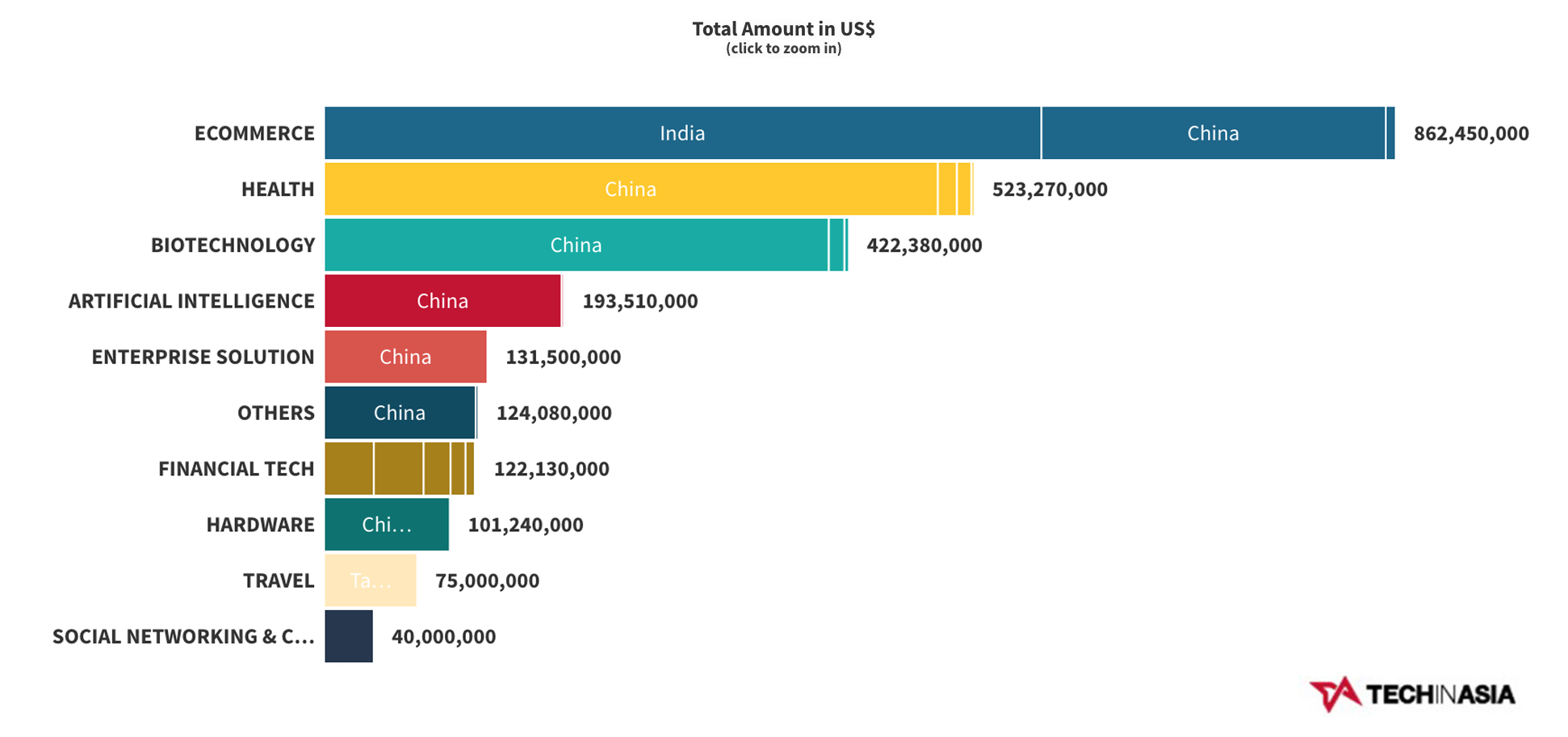
Task: Click the ECOMMERCE category label
Action: click(x=254, y=133)
